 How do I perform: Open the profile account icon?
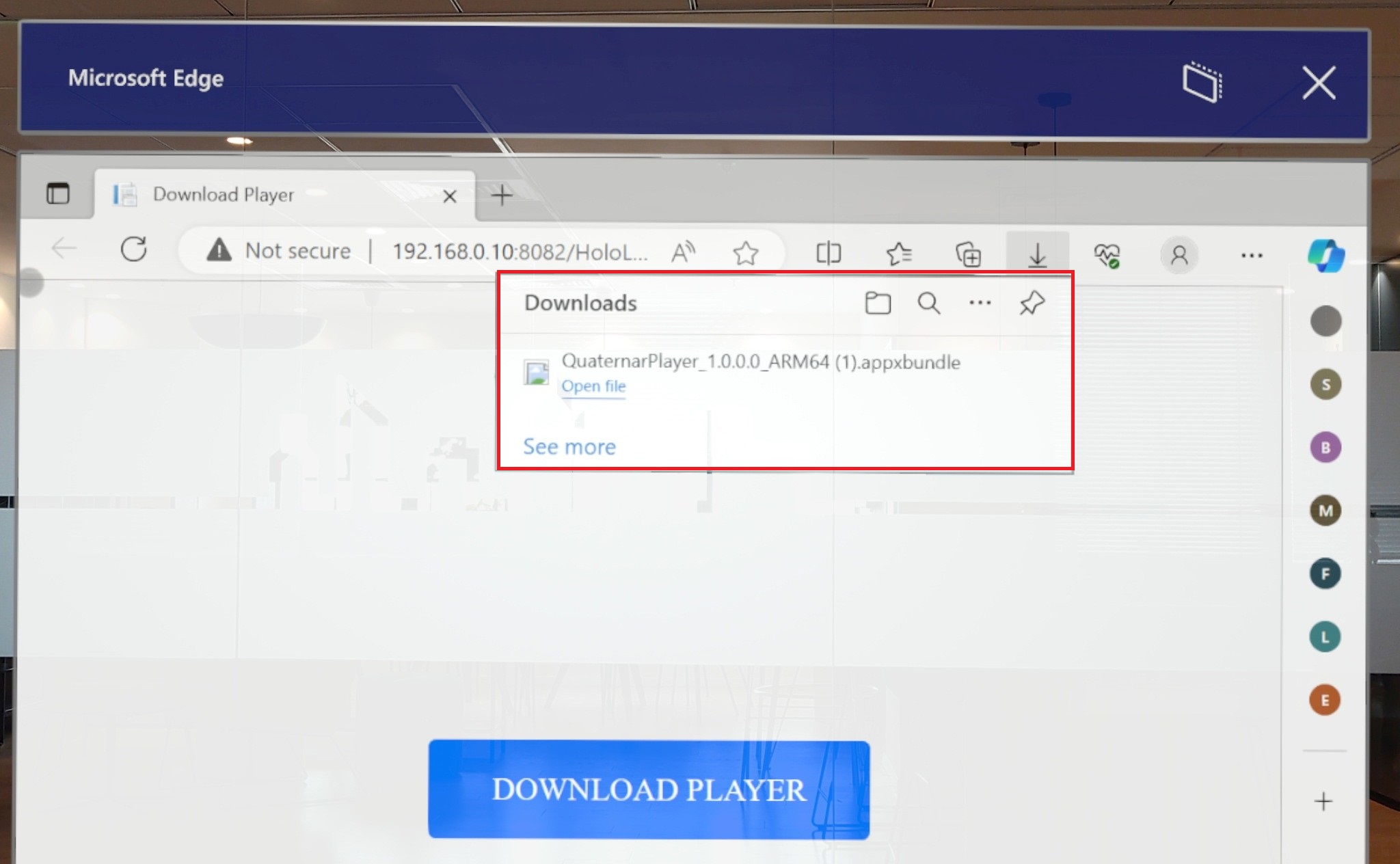coord(1179,256)
